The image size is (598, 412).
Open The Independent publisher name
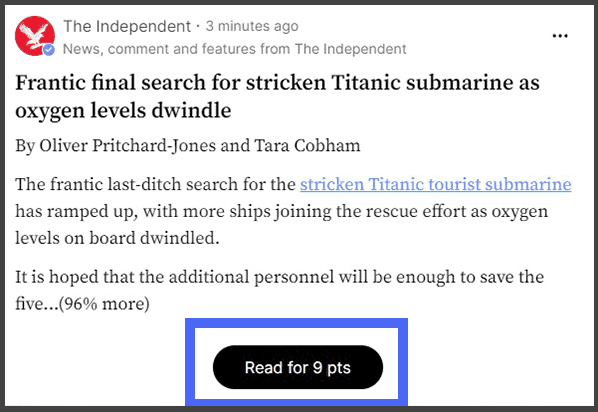click(x=127, y=26)
